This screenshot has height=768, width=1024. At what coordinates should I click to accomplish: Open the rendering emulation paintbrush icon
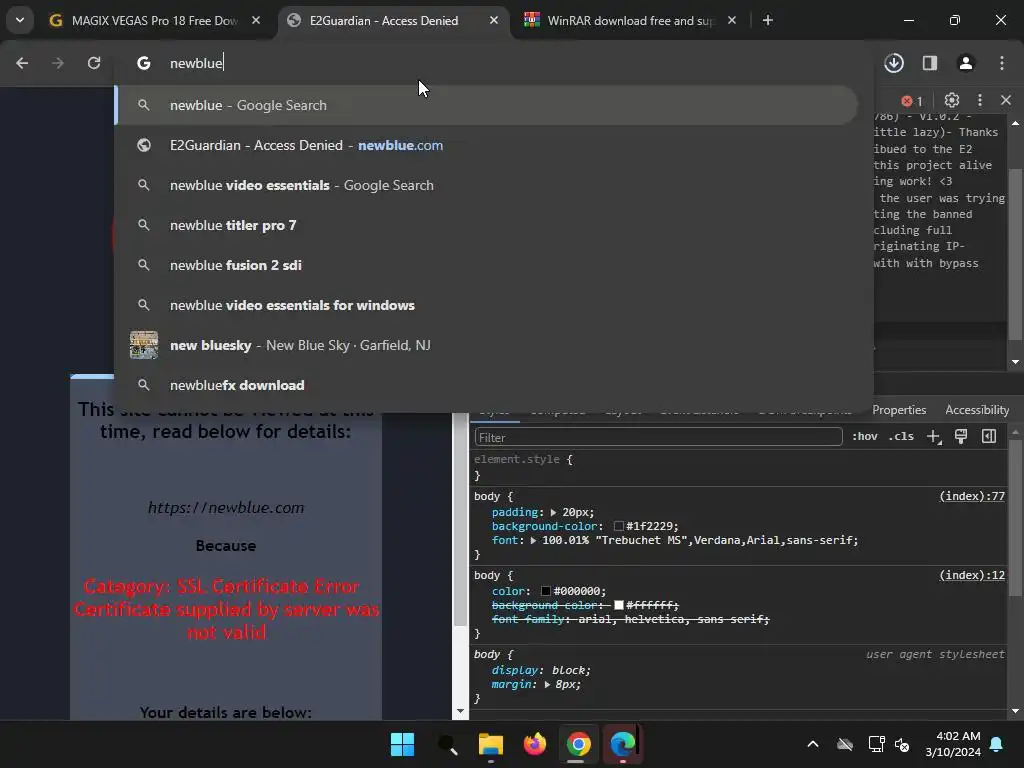point(961,437)
